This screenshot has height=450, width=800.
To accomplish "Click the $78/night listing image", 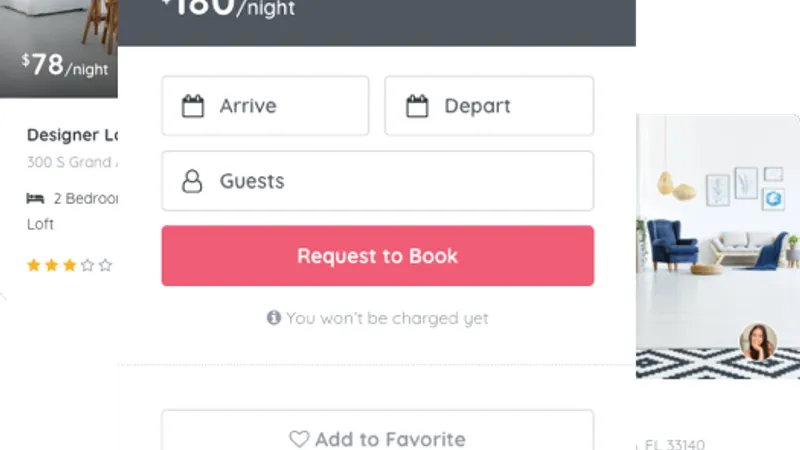I will (x=59, y=48).
